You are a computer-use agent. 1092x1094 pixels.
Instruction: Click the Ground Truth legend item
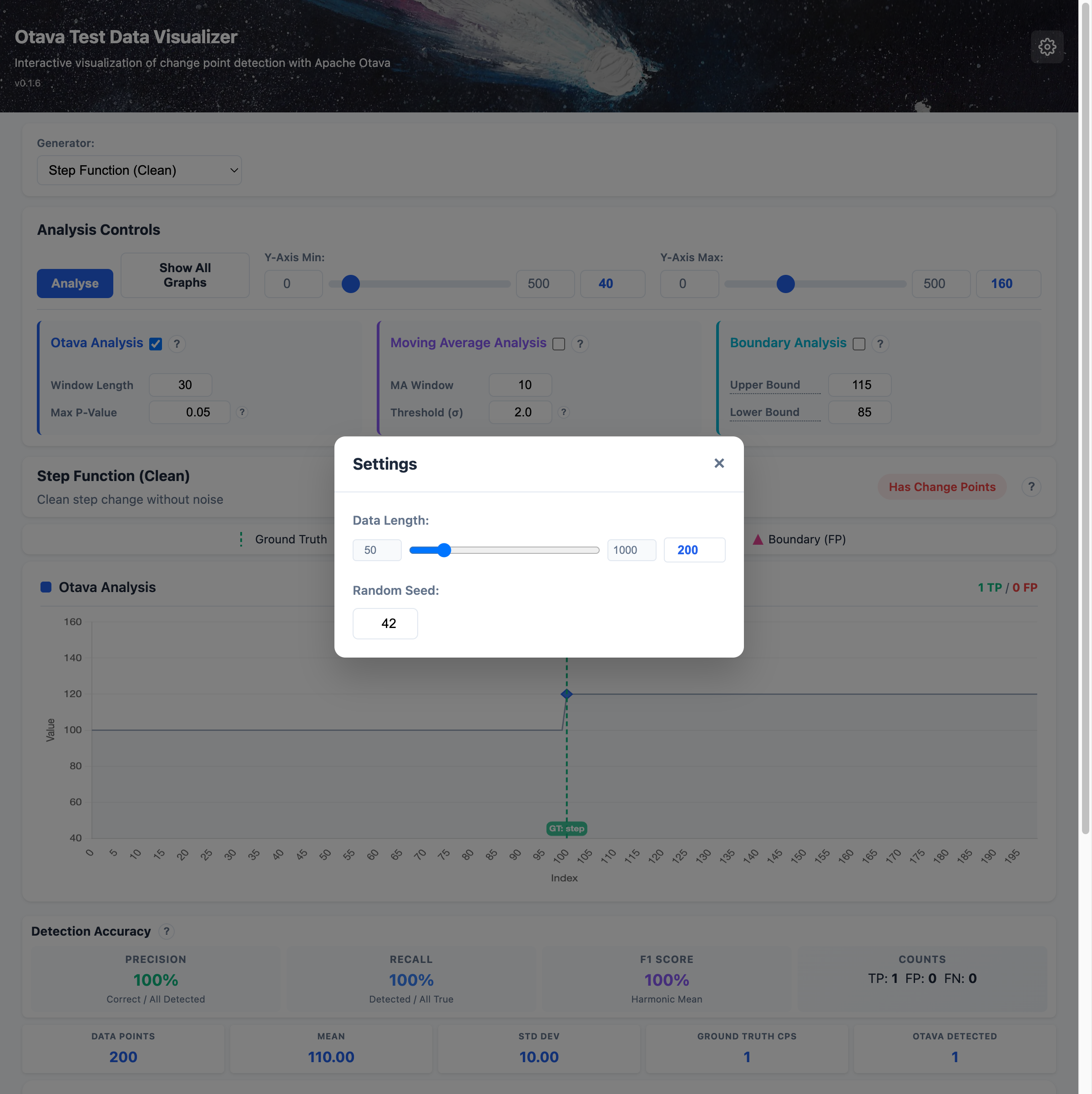click(x=283, y=540)
